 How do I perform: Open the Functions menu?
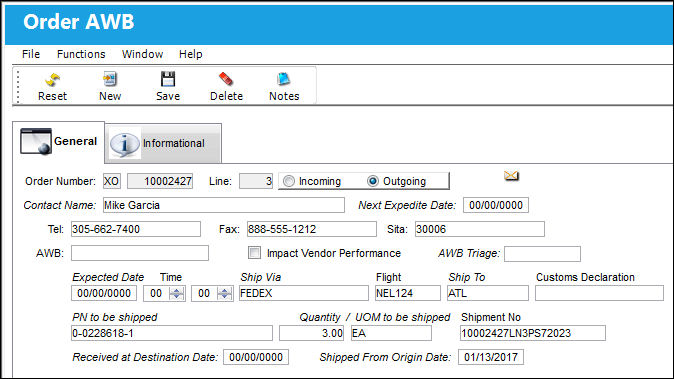tap(81, 54)
